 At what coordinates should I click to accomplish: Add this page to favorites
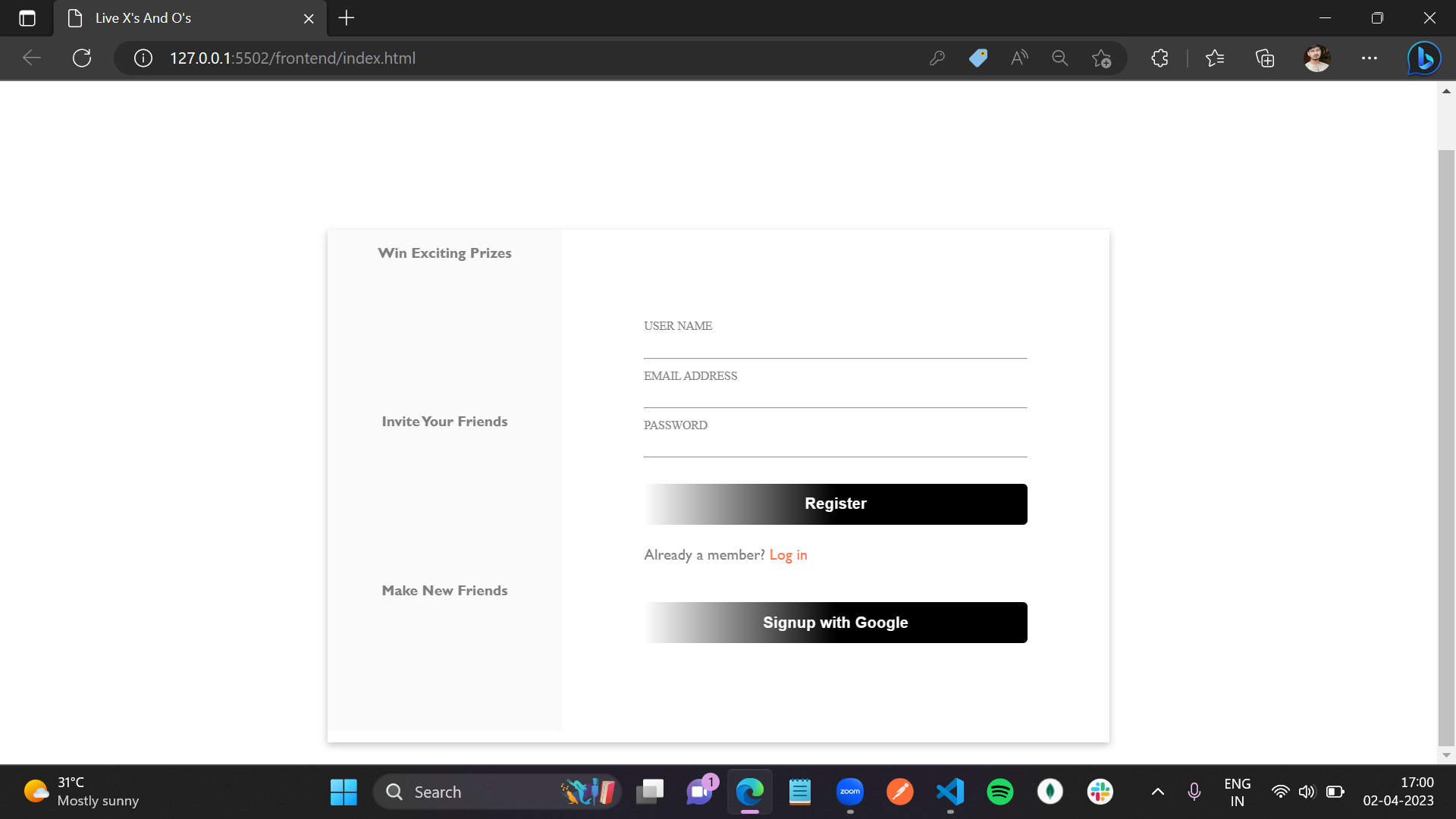pyautogui.click(x=1101, y=58)
